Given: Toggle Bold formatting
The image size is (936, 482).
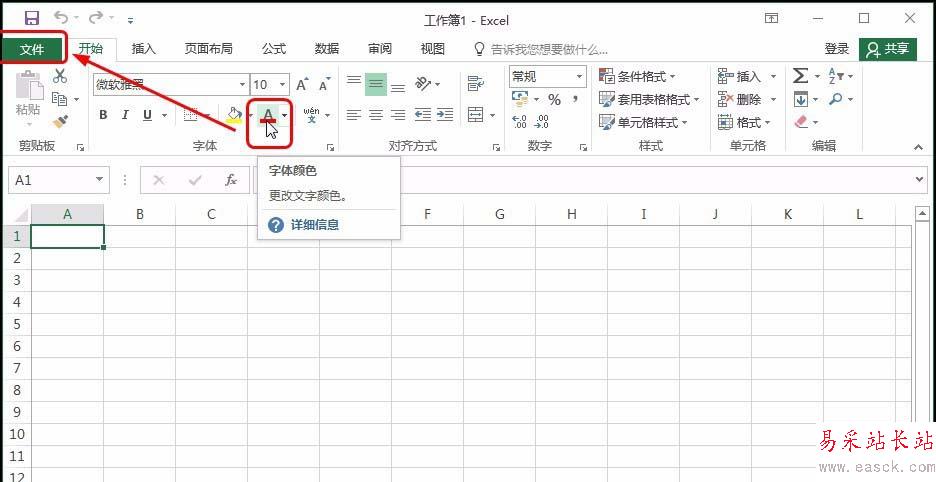Looking at the screenshot, I should [103, 115].
